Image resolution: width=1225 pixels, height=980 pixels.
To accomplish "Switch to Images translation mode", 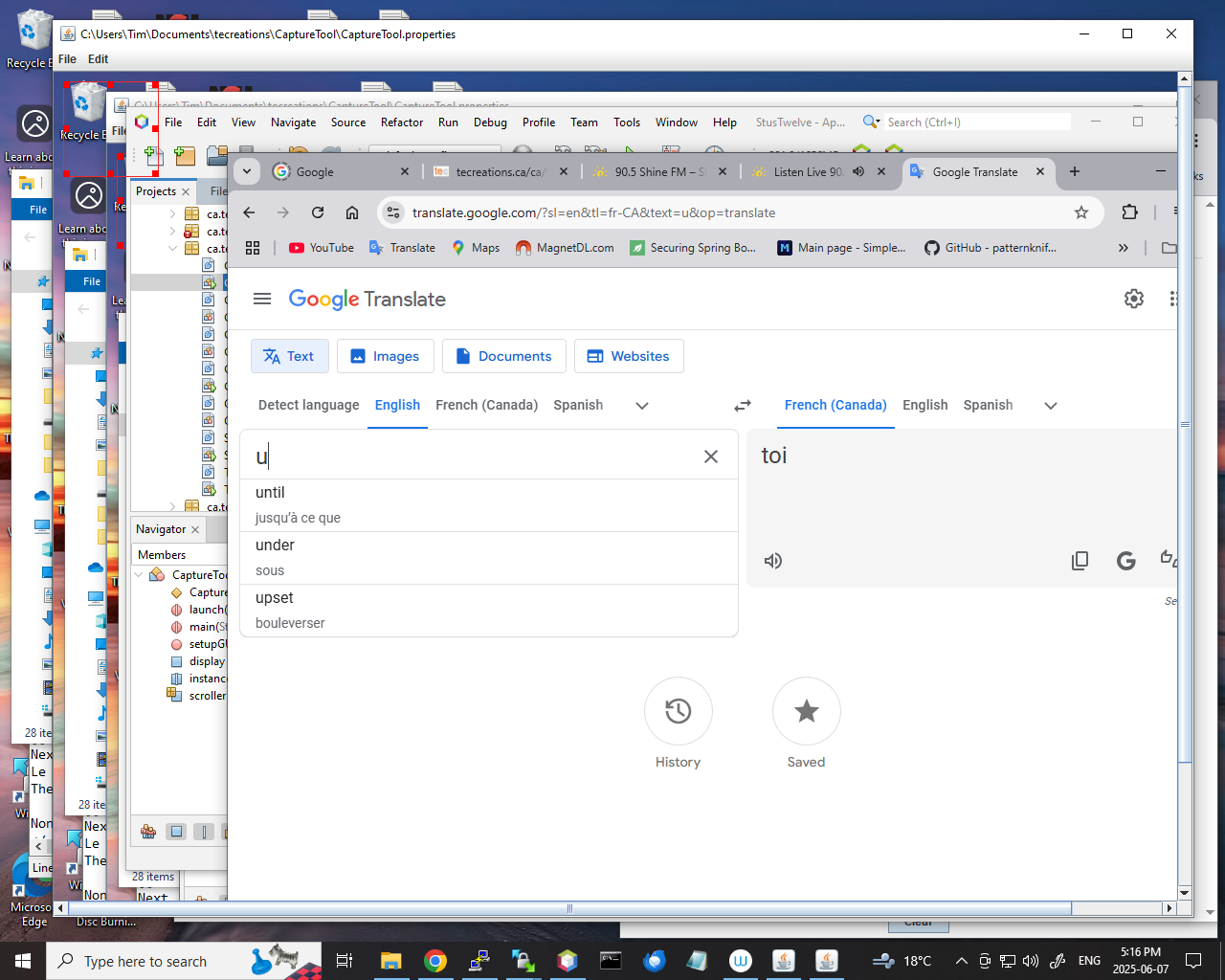I will 385,356.
